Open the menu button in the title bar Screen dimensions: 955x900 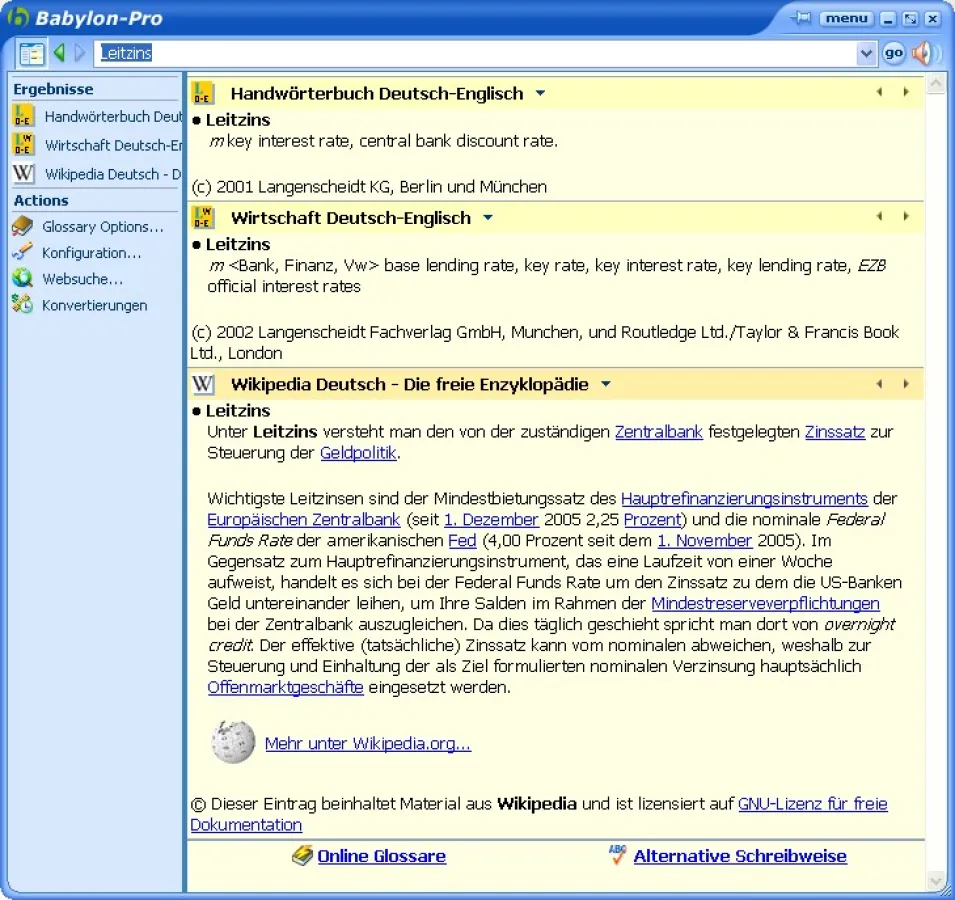click(845, 17)
